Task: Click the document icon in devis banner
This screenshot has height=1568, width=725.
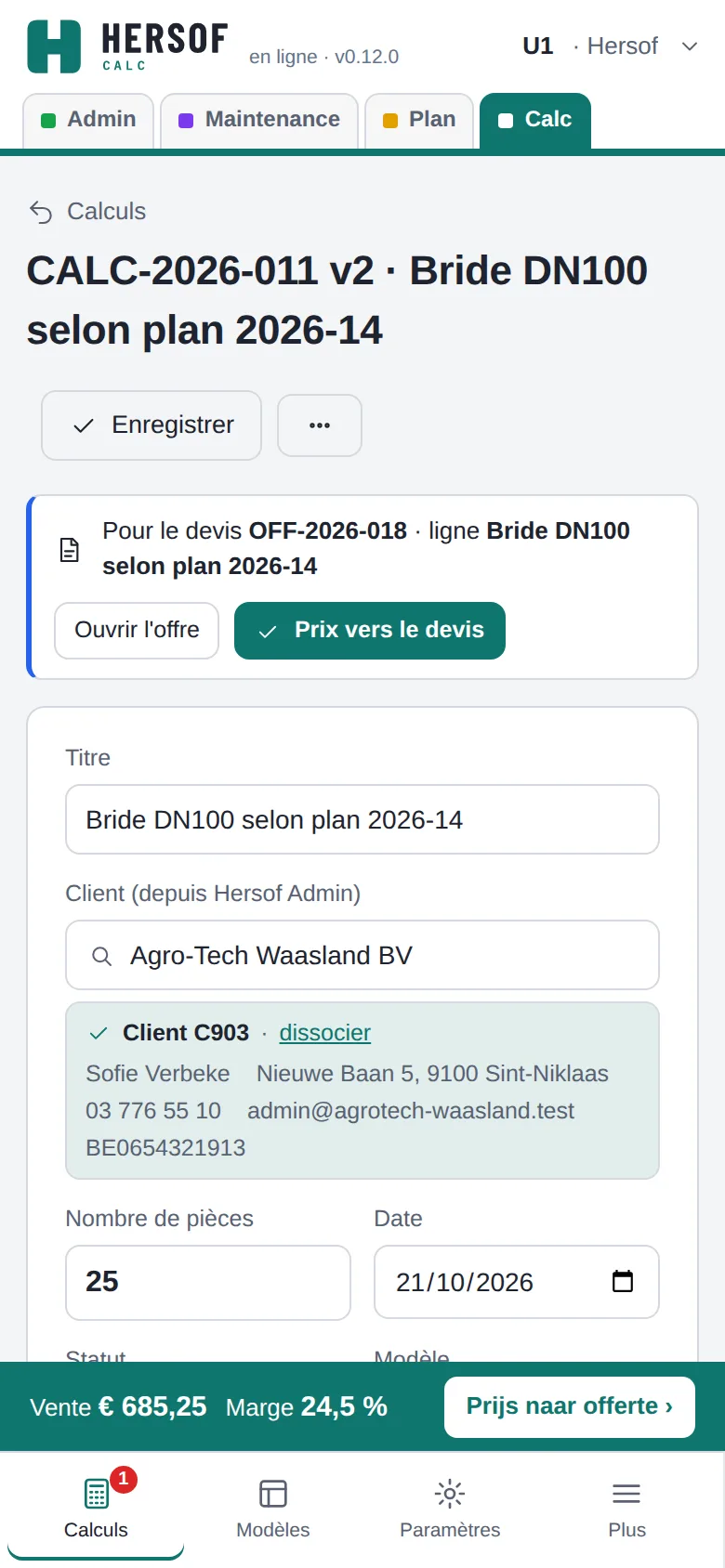Action: coord(70,550)
